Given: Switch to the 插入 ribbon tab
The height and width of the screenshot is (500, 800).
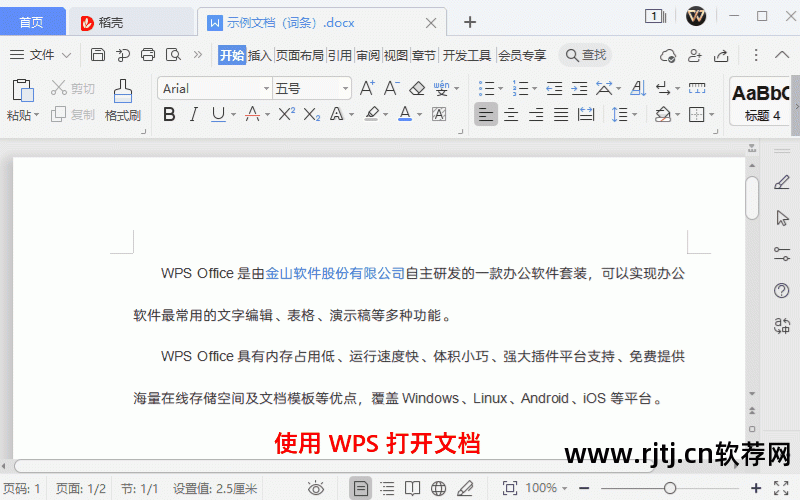Looking at the screenshot, I should [259, 55].
